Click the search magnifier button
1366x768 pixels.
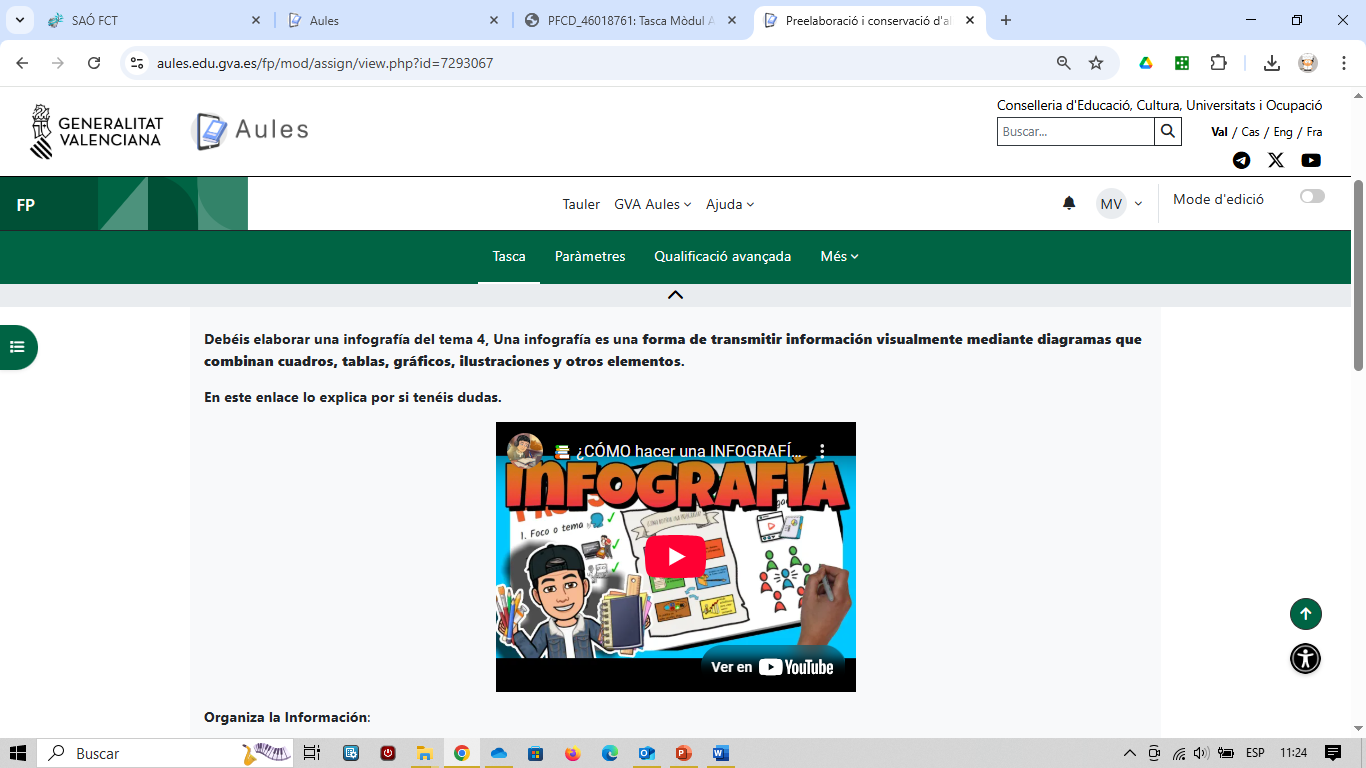point(1167,131)
